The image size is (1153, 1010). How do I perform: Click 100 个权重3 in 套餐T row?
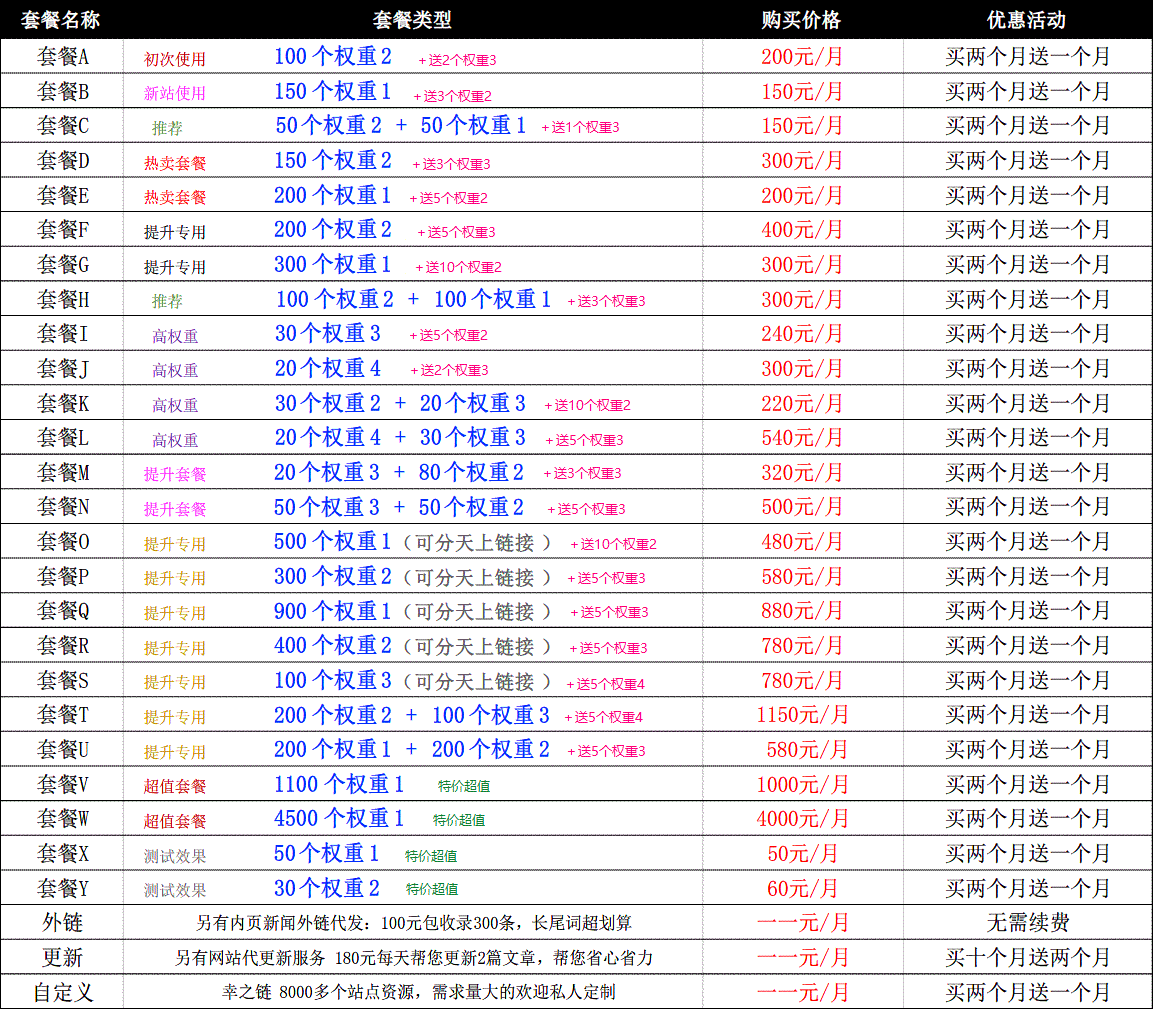pos(490,715)
